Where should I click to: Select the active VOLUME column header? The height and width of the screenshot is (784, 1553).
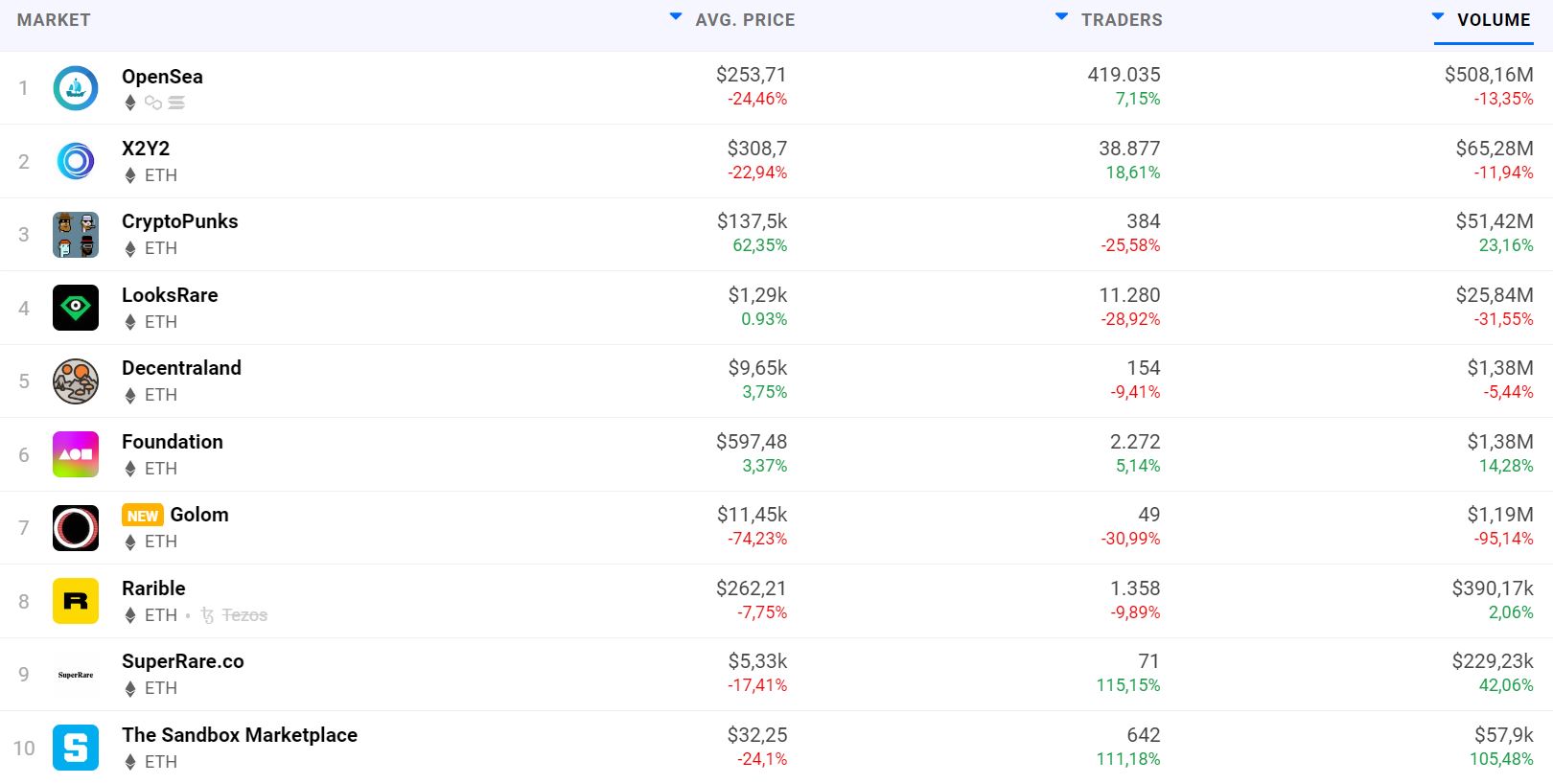pos(1494,20)
